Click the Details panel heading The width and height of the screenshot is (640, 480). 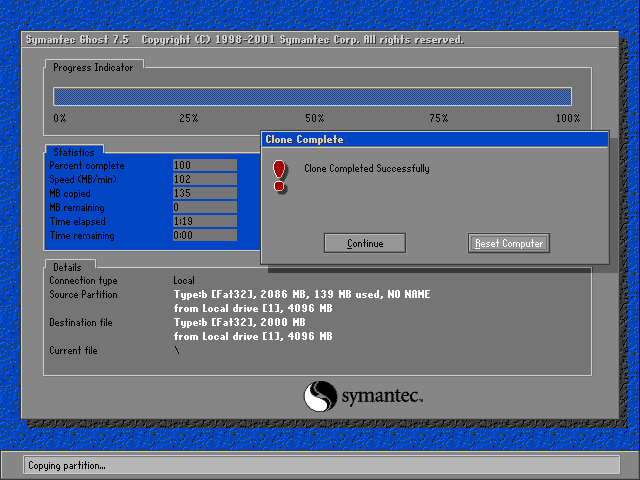click(67, 267)
